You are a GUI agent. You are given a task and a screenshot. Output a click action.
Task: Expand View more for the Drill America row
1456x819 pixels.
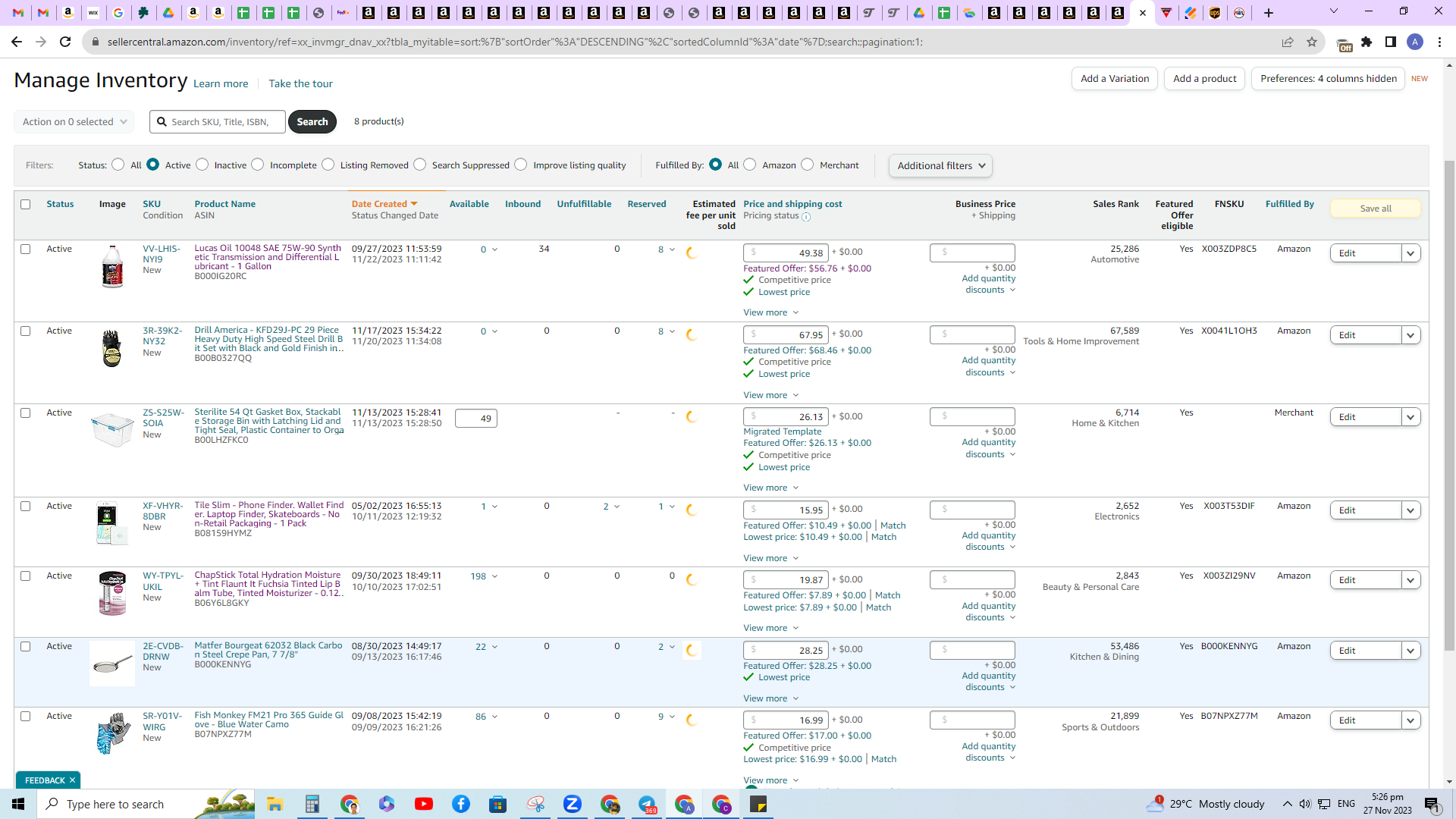click(x=770, y=395)
